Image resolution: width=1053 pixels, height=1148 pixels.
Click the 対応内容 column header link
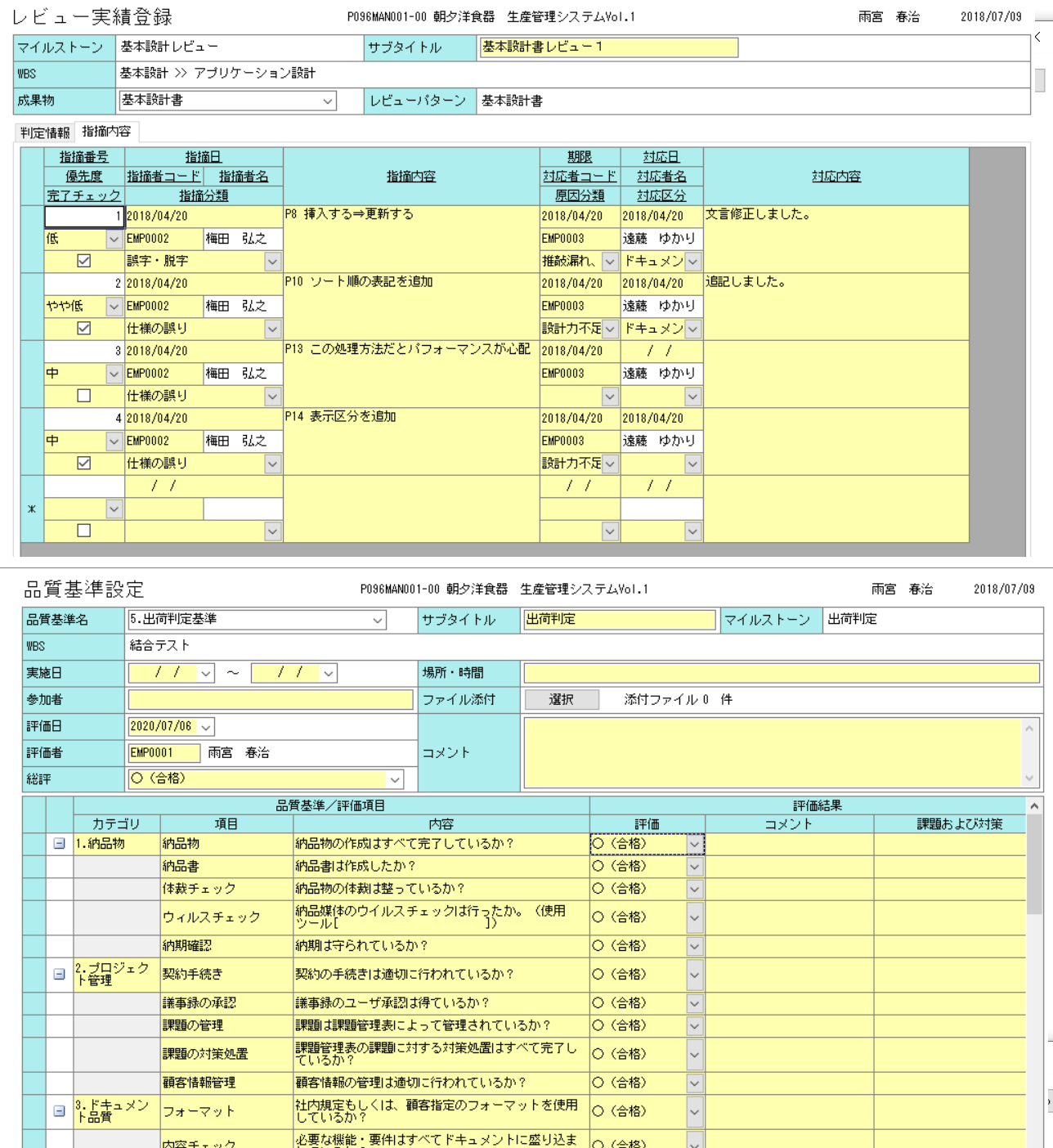pyautogui.click(x=836, y=177)
